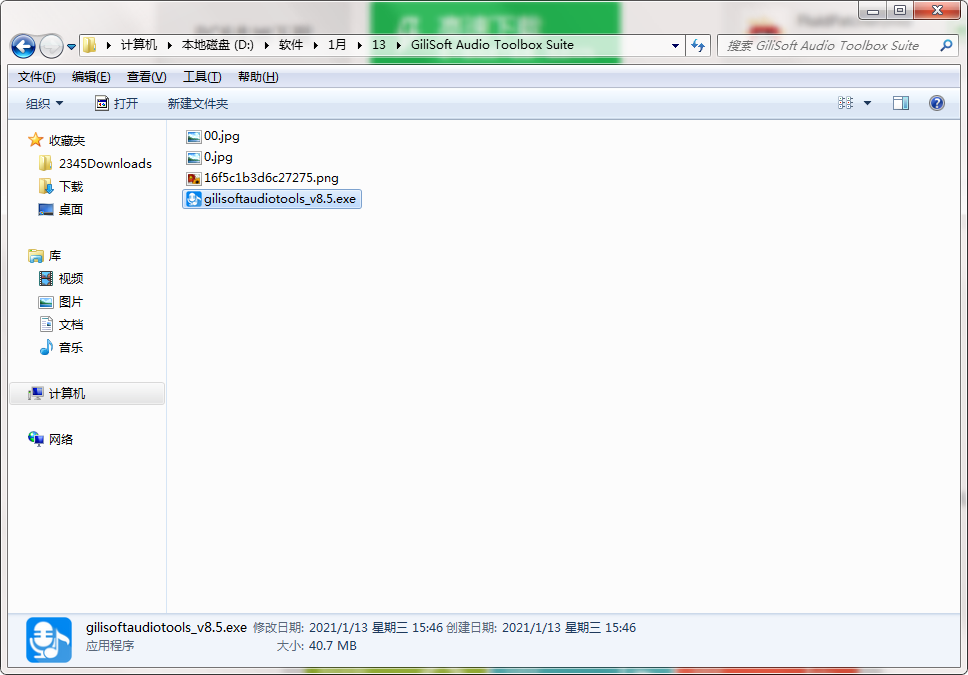Change view with the view mode icon
Viewport: 968px width, 675px height.
pos(845,103)
